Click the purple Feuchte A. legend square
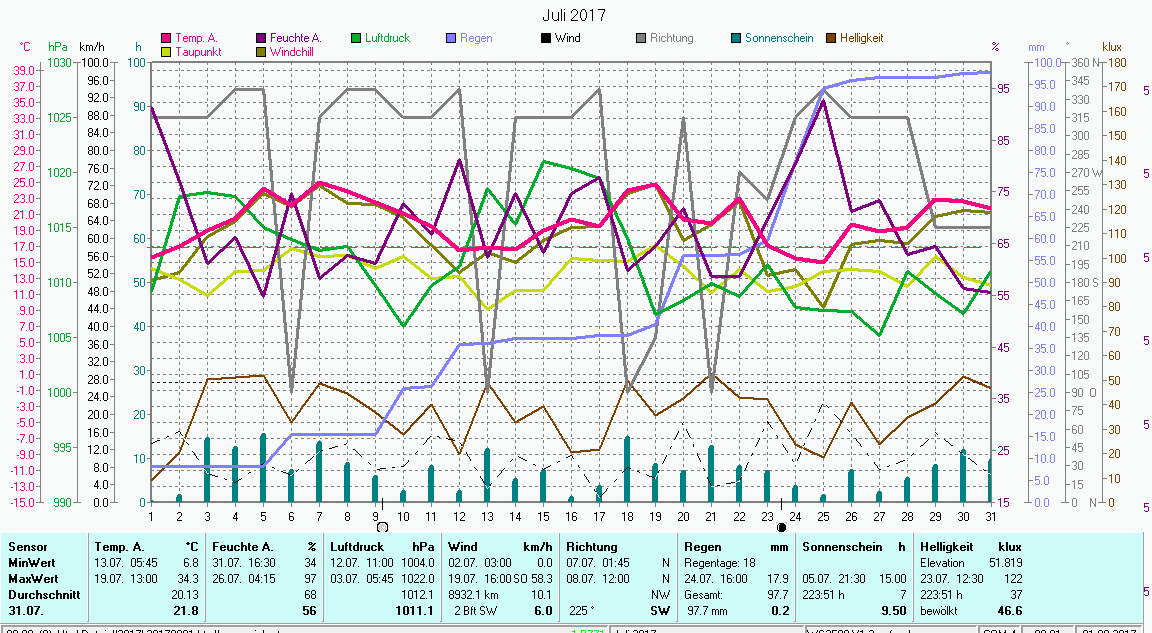Viewport: 1152px width, 633px height. [261, 38]
